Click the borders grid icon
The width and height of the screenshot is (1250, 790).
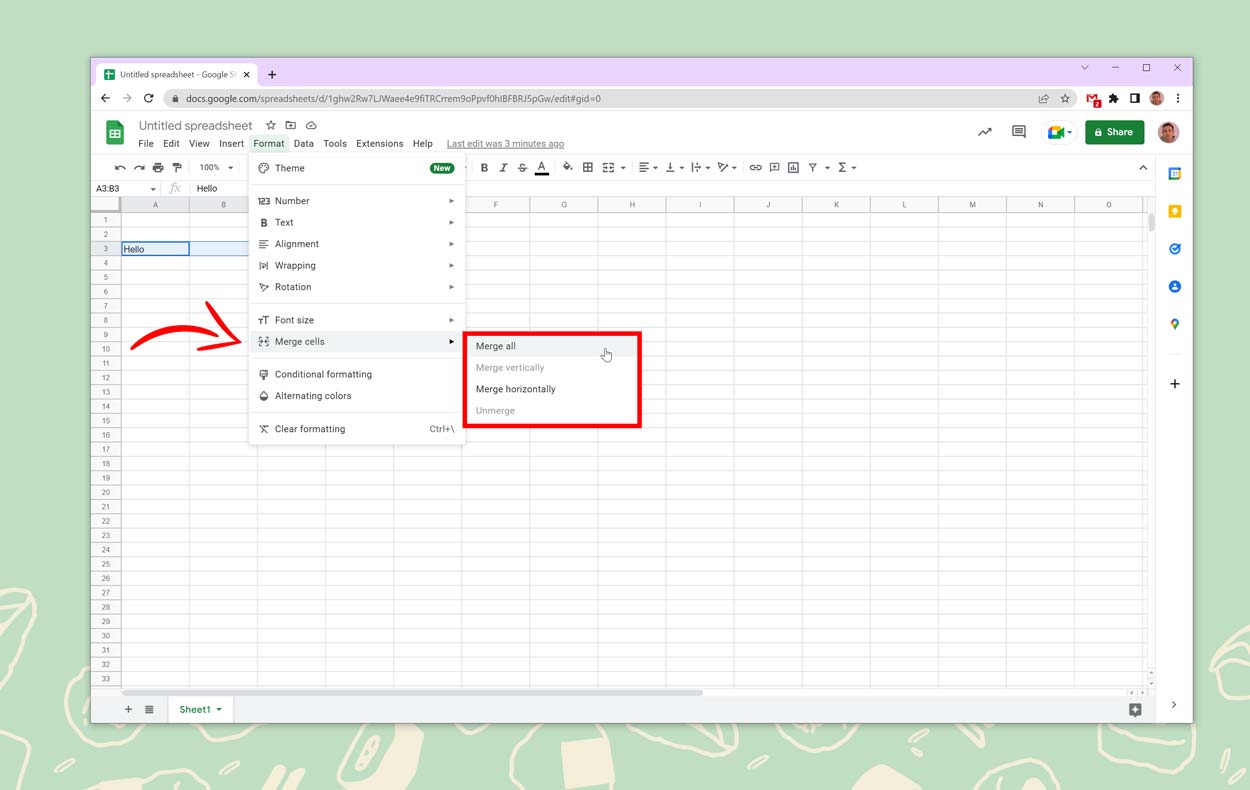(588, 168)
